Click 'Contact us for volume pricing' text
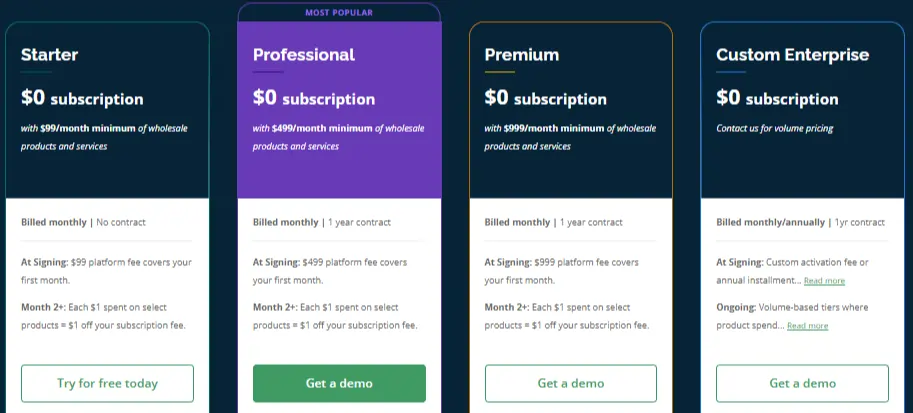The image size is (913, 413). point(774,128)
